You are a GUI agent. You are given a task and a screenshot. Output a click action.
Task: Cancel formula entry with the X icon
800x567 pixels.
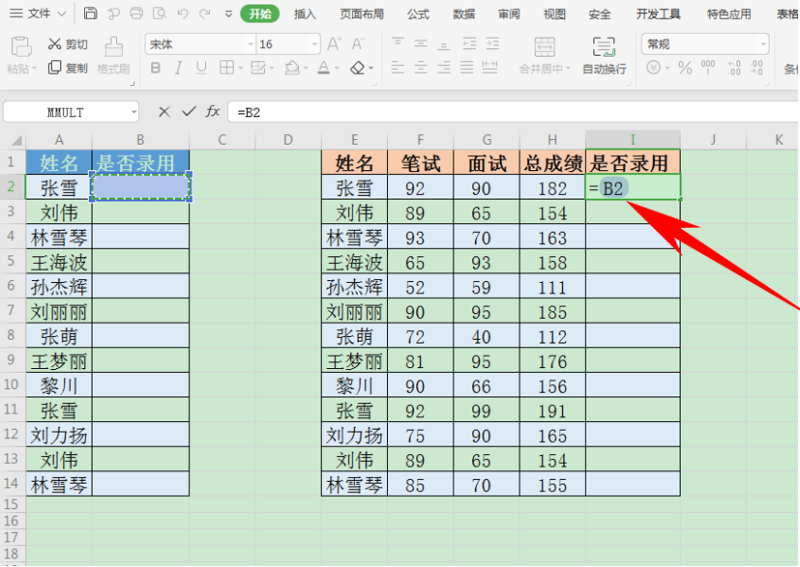coord(164,112)
